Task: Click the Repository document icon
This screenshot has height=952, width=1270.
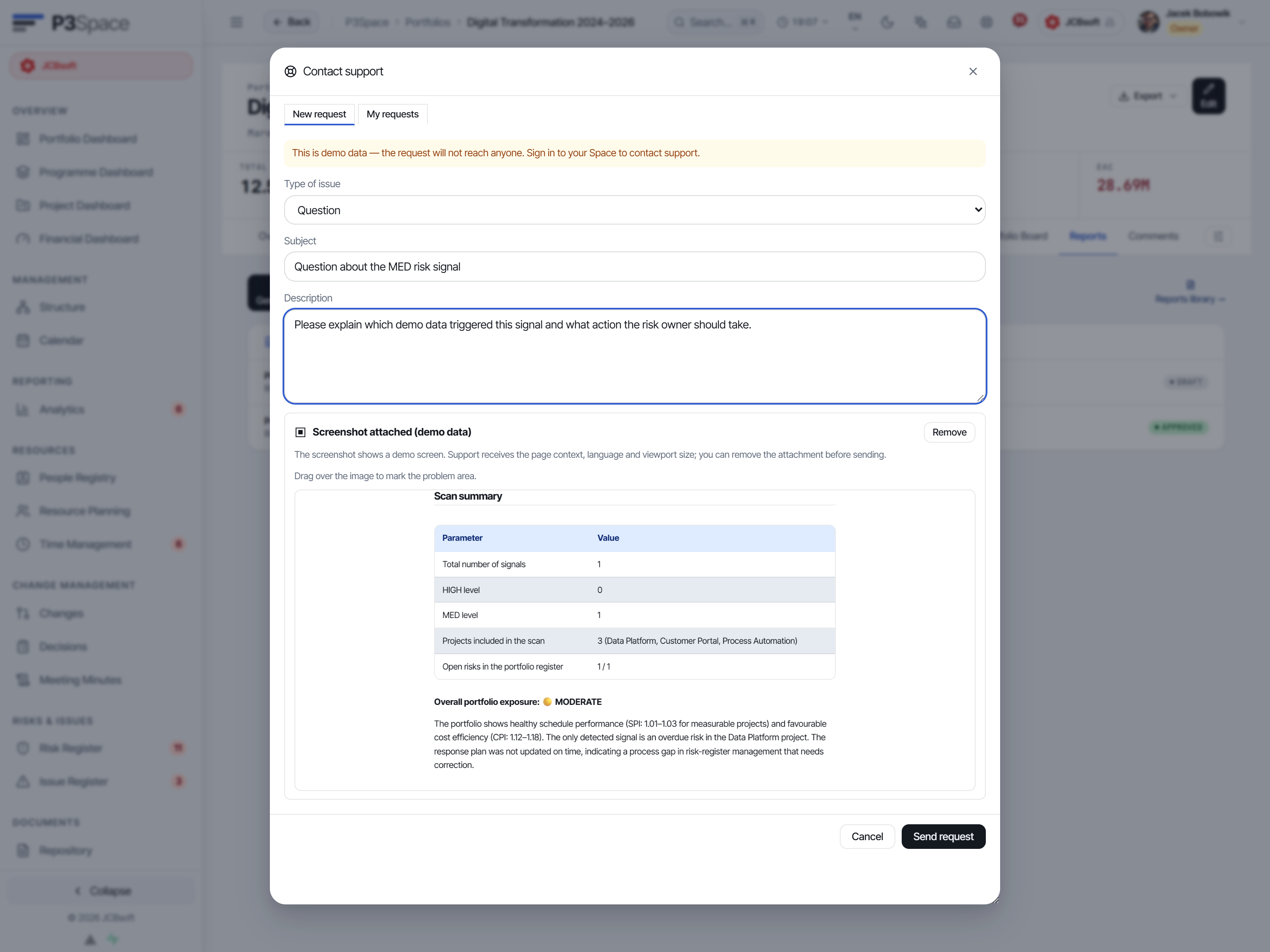Action: pos(23,850)
